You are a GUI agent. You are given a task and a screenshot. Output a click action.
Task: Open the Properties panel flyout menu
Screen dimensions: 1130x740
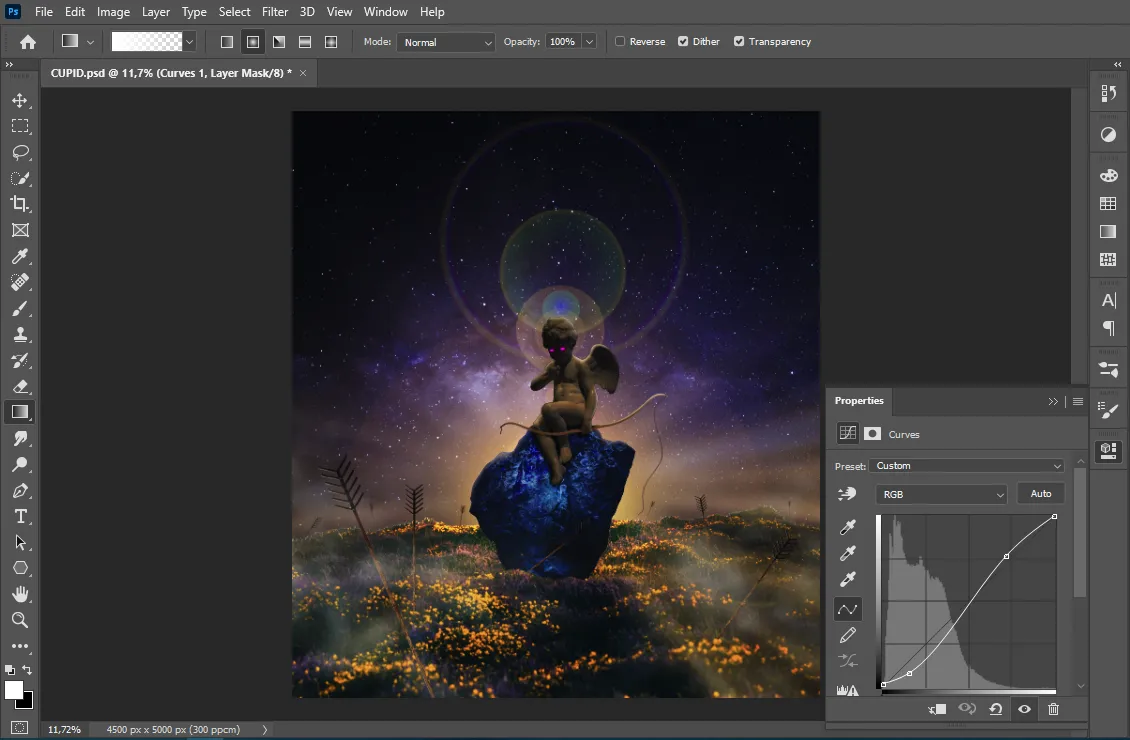(1078, 401)
